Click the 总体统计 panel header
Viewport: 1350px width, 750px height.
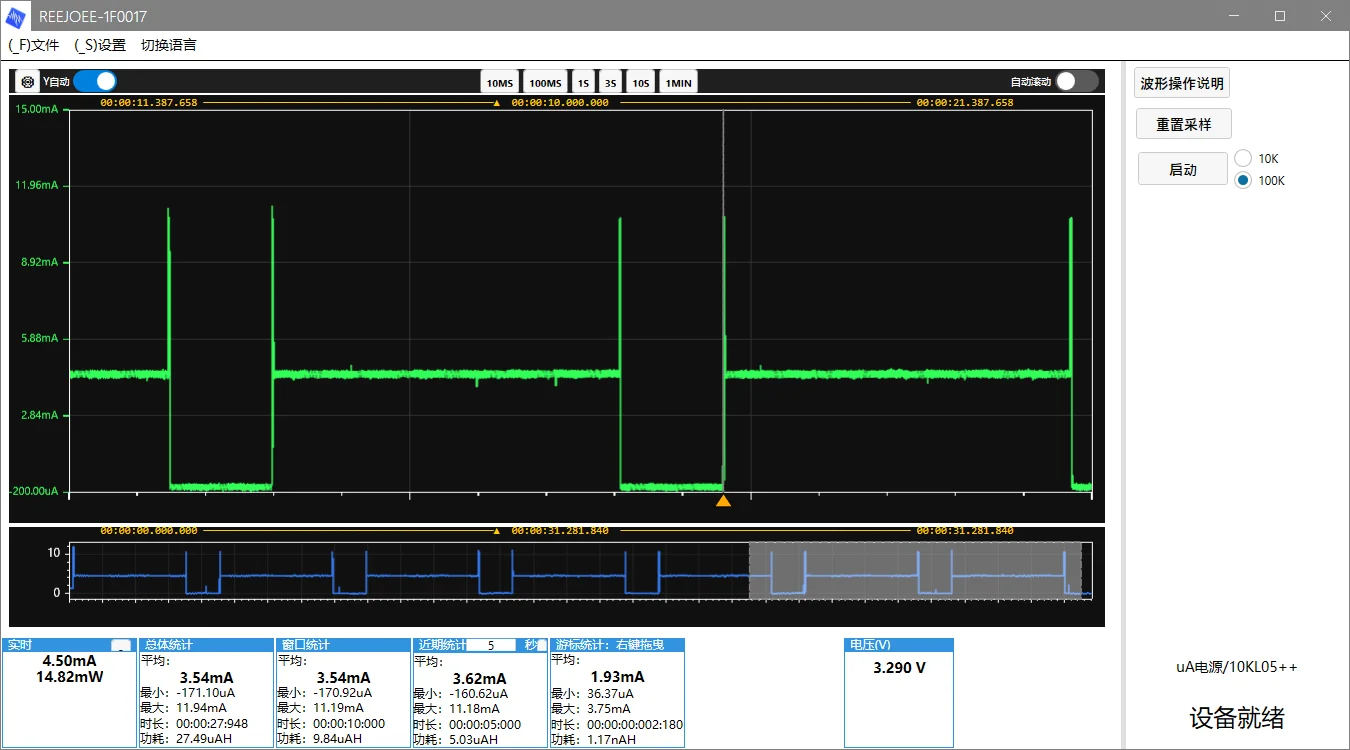(206, 645)
